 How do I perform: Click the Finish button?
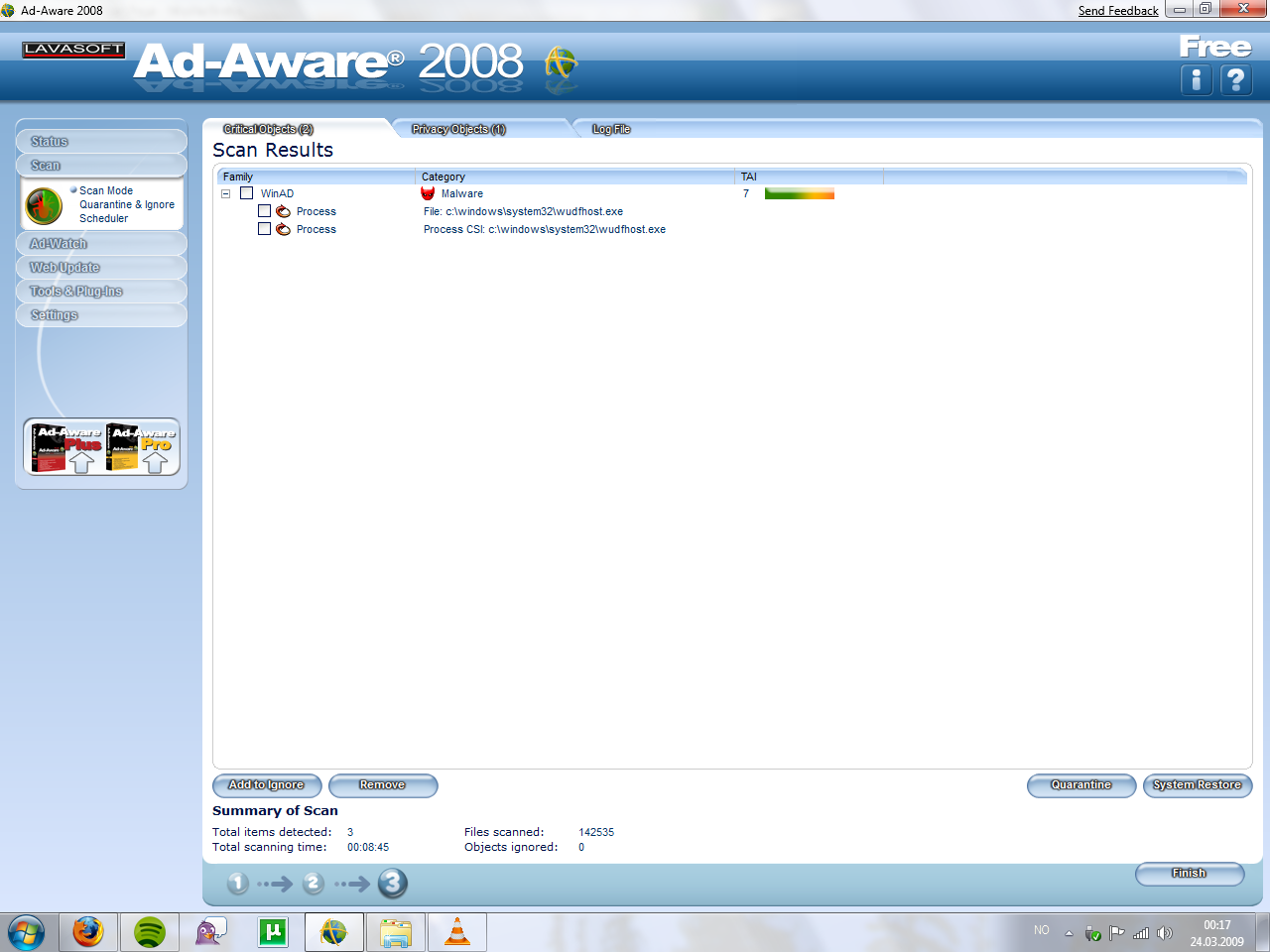point(1190,874)
